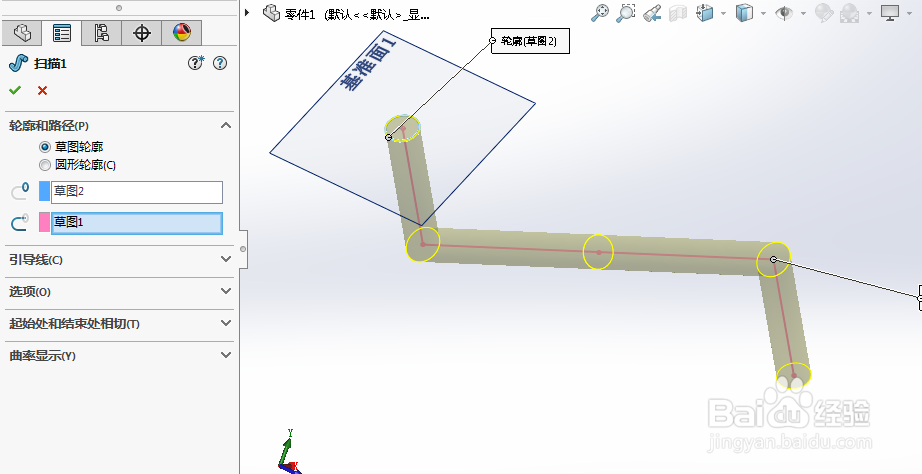Switch to the PropertyManager tab
Viewport: 922px width, 474px height.
(61, 32)
